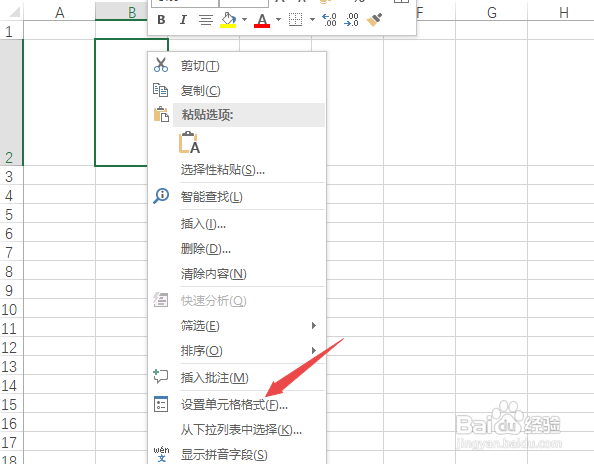Click decrease decimal icon
This screenshot has width=594, height=464.
click(351, 19)
